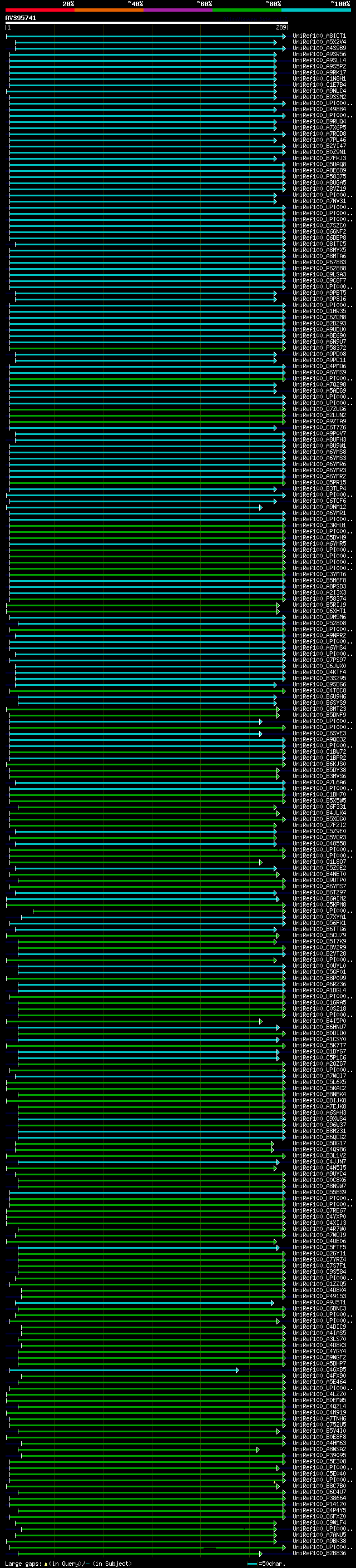356x1568 pixels.
Task: Select the UniRef100_B2B836 label
Action: 319,1554
